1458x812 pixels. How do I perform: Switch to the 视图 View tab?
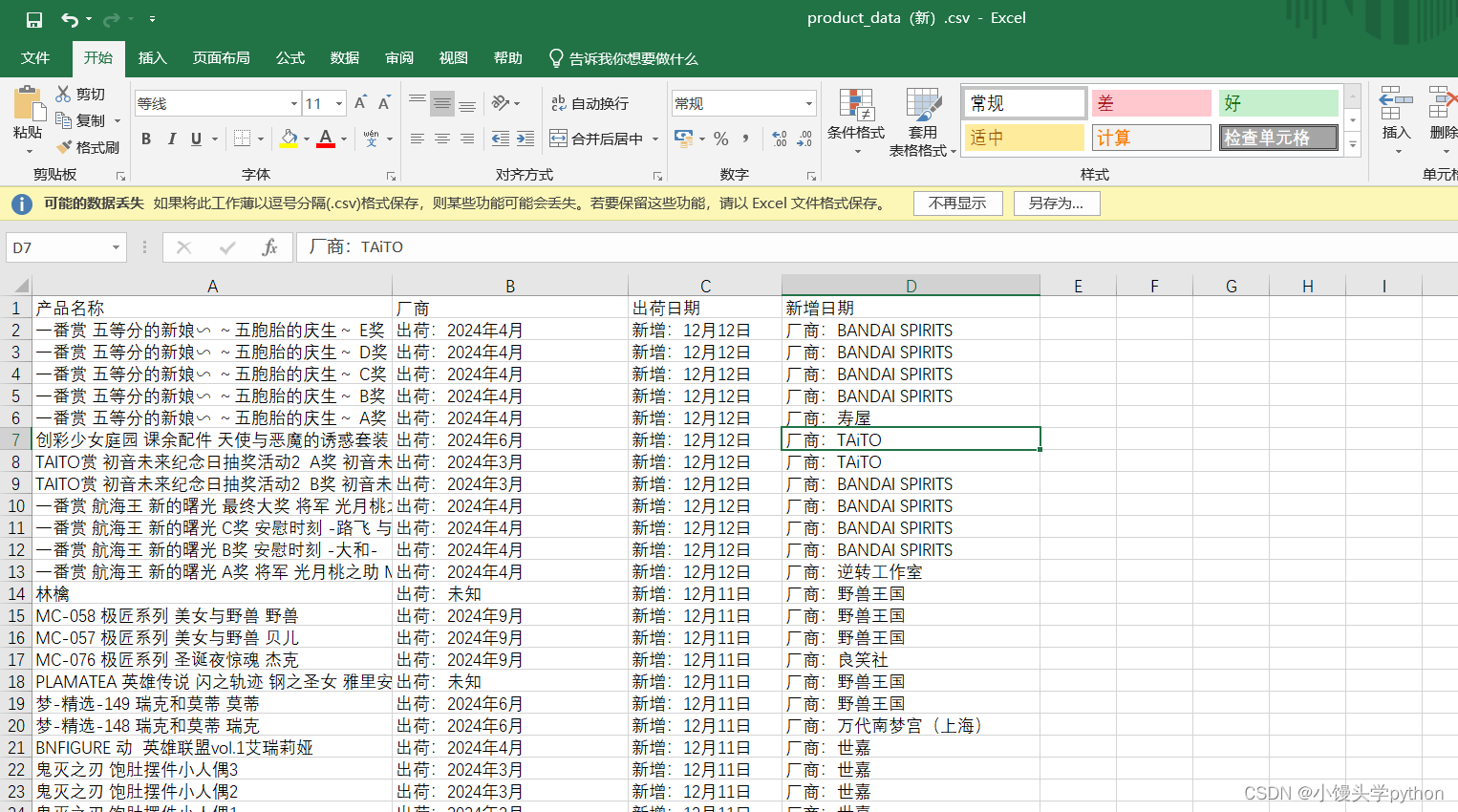454,58
